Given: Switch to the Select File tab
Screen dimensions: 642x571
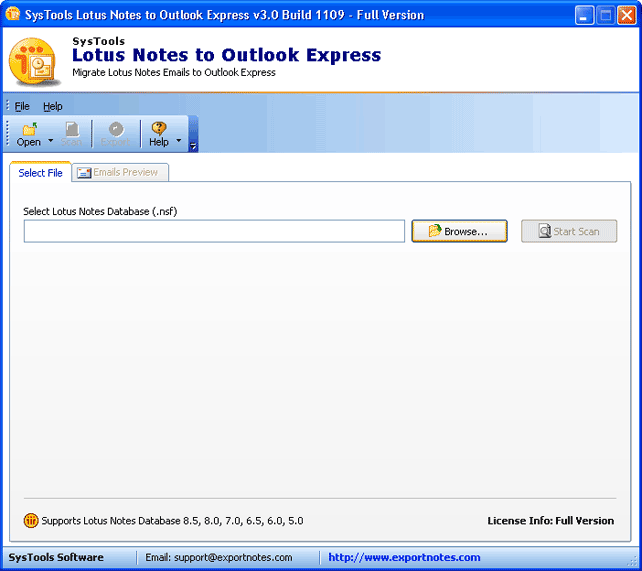Looking at the screenshot, I should 41,173.
